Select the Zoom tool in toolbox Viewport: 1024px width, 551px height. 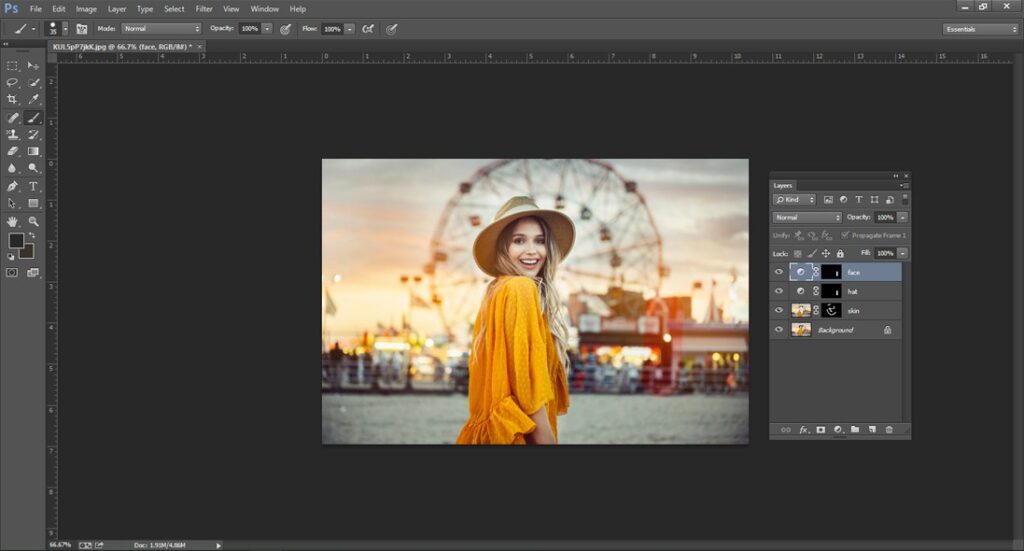click(x=33, y=222)
